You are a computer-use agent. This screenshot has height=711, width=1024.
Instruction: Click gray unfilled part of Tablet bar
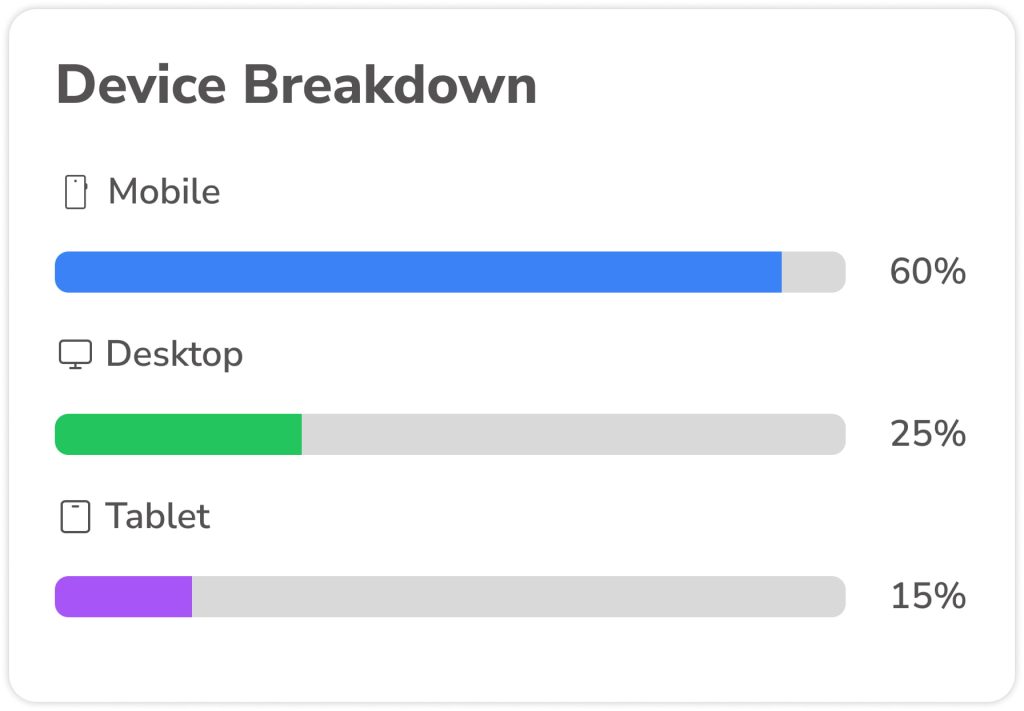coord(519,597)
